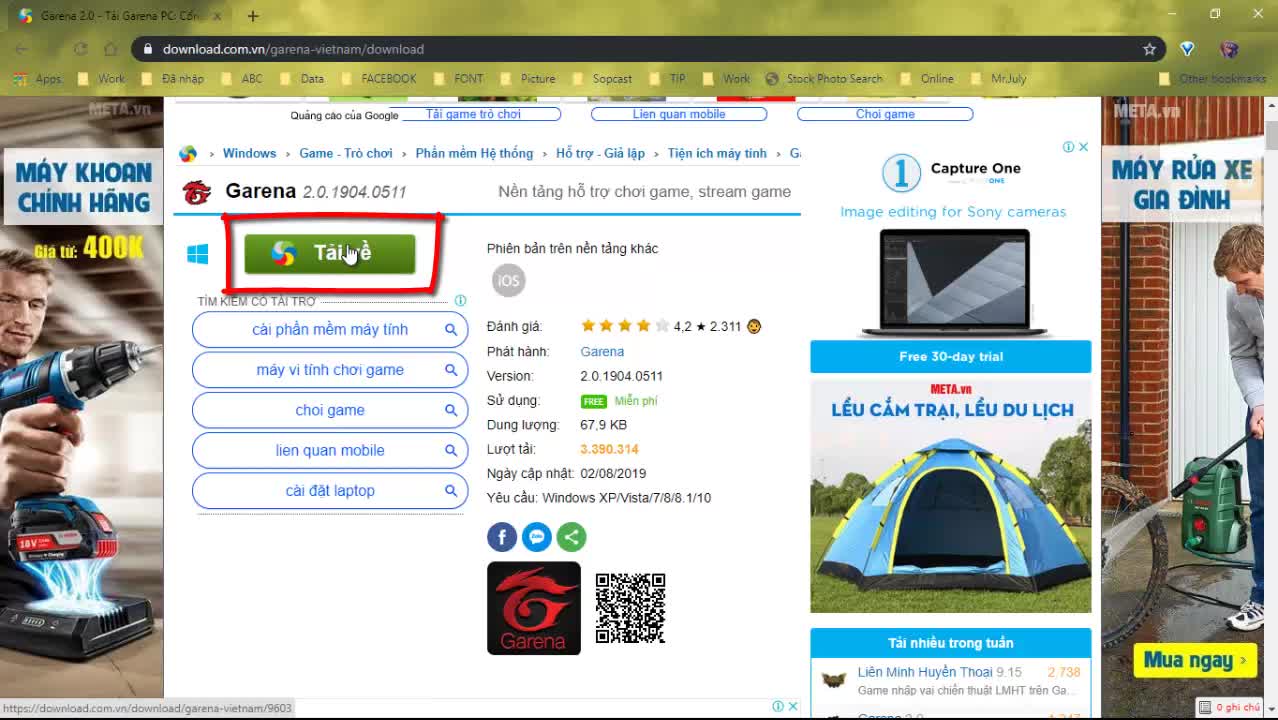Search sponsored 'máy vi tính chơi game'

[330, 370]
